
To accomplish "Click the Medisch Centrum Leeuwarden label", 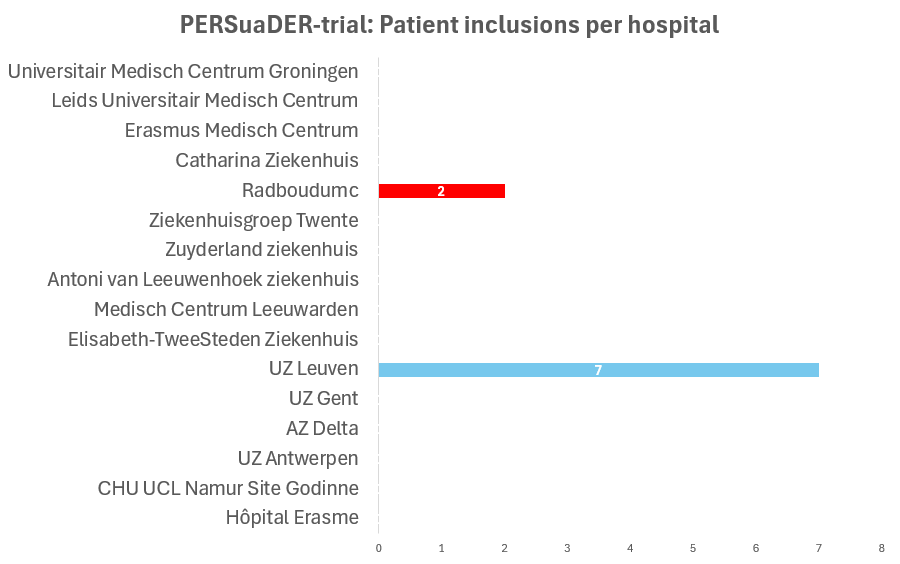I will [226, 309].
